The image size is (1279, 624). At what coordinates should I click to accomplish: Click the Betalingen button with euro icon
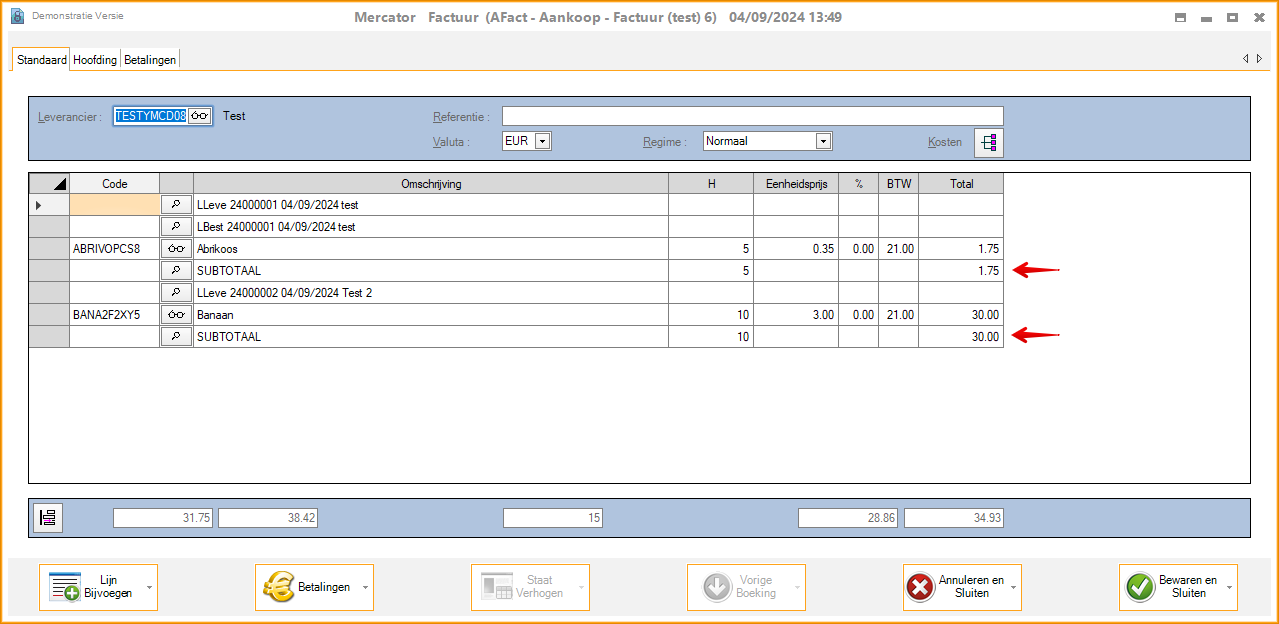pos(308,587)
